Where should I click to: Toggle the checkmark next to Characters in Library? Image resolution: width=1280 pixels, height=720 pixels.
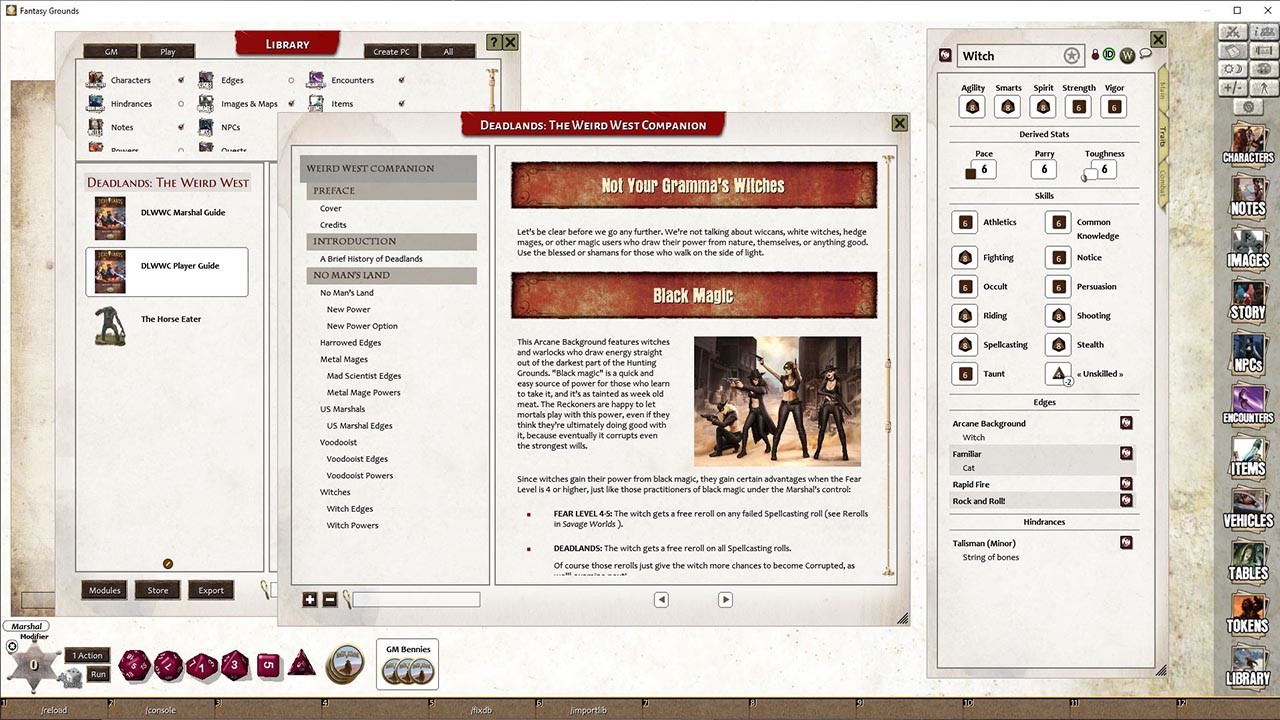point(181,80)
